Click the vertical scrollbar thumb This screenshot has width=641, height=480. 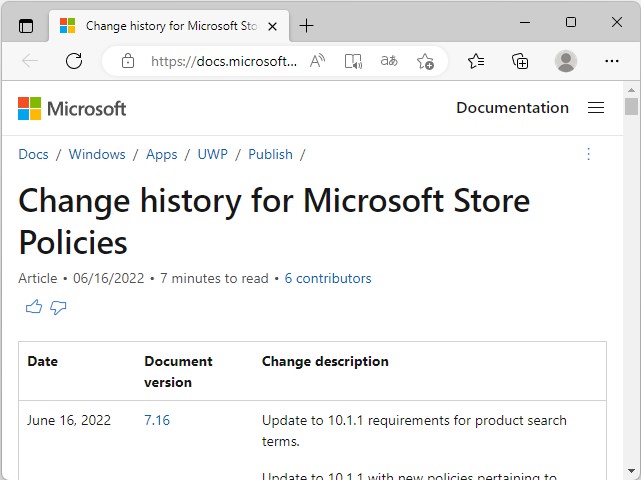pos(631,107)
